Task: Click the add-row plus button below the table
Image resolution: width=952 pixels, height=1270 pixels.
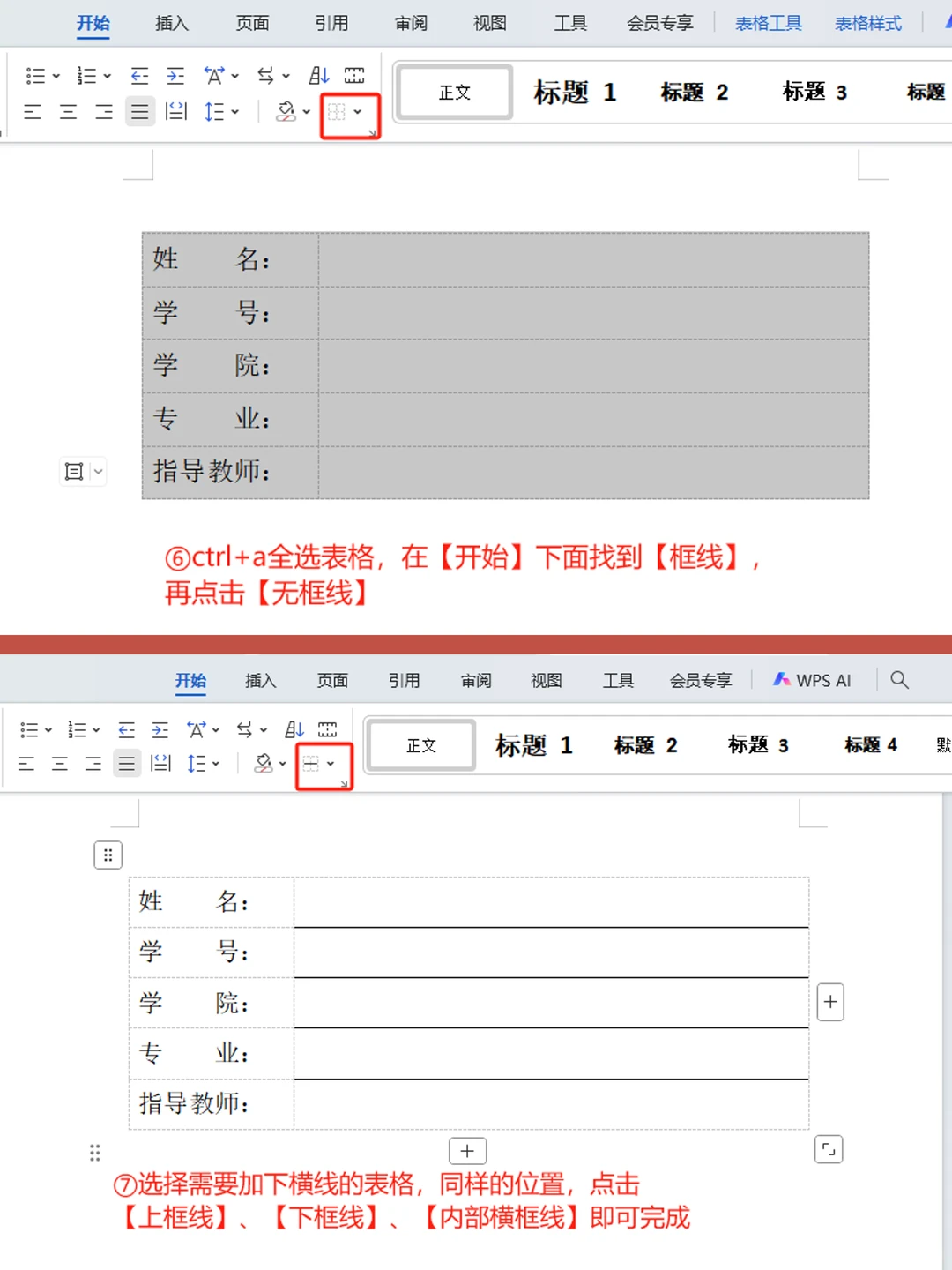Action: tap(467, 1151)
